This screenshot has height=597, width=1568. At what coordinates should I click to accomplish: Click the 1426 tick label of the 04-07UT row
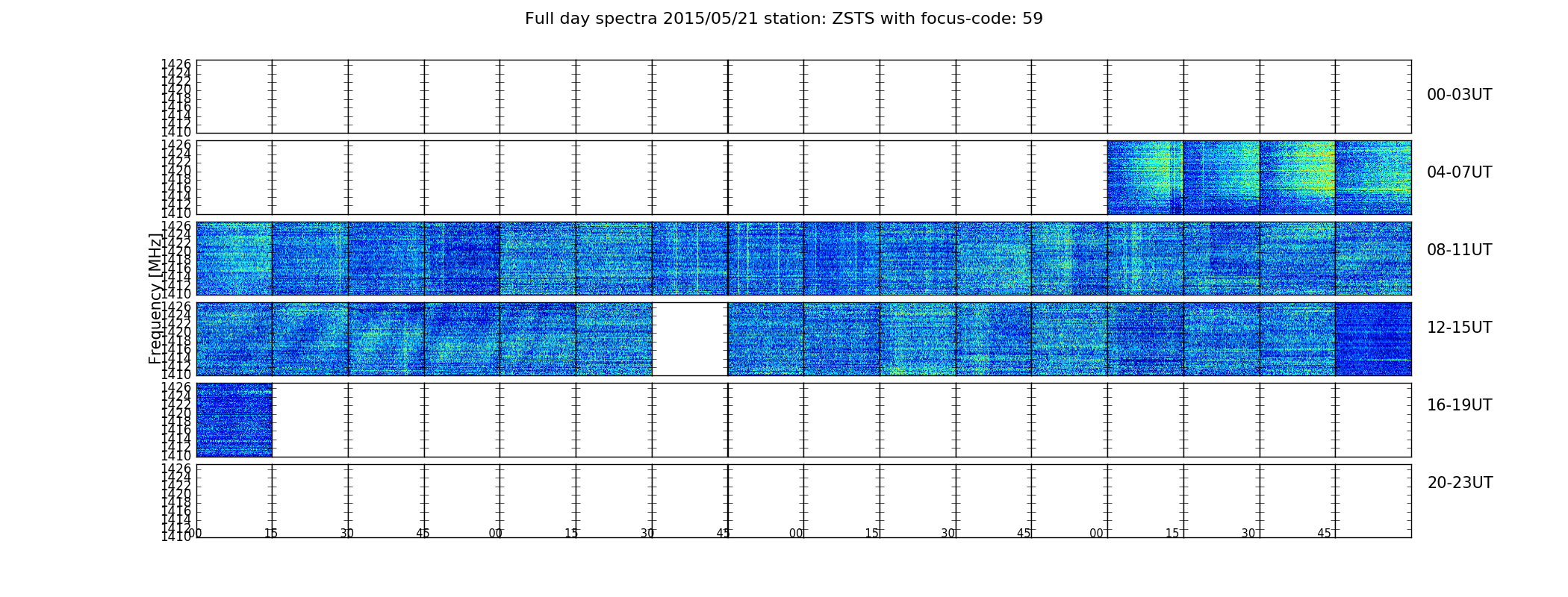[176, 145]
